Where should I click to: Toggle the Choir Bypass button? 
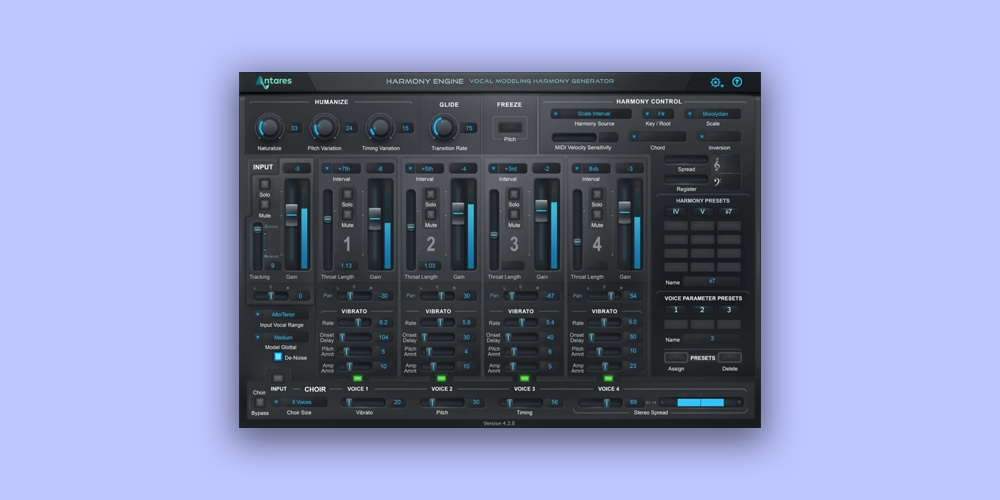tap(259, 402)
